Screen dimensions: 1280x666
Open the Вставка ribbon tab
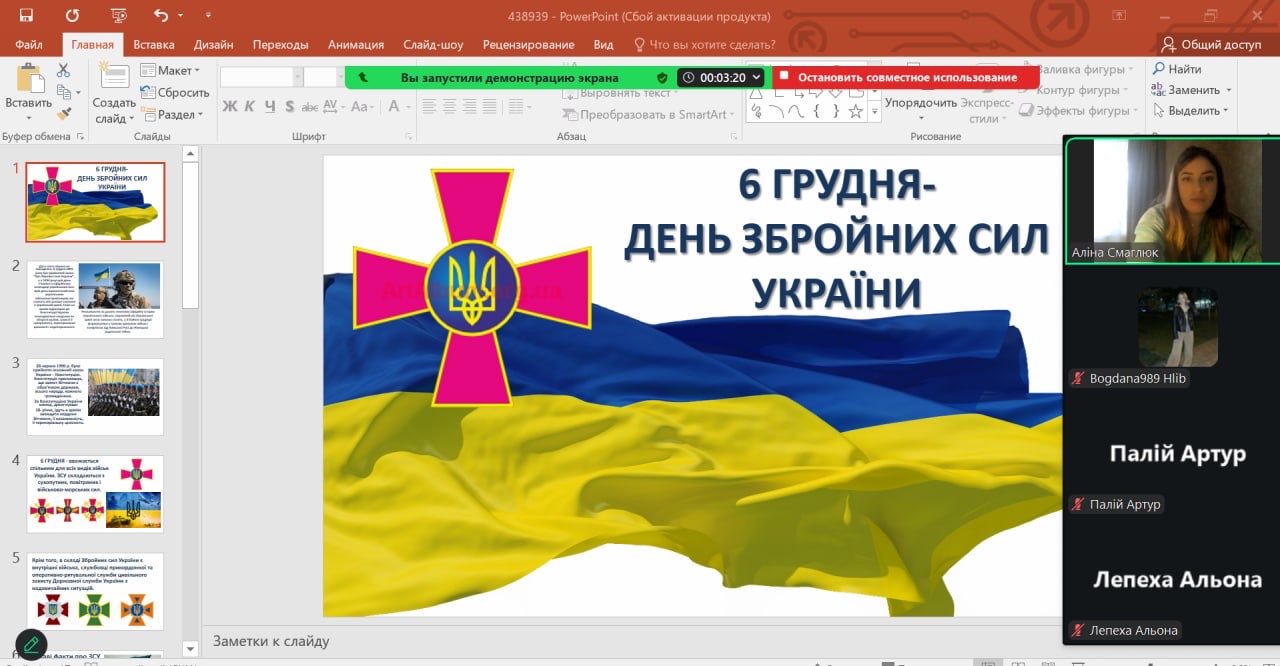pos(153,44)
